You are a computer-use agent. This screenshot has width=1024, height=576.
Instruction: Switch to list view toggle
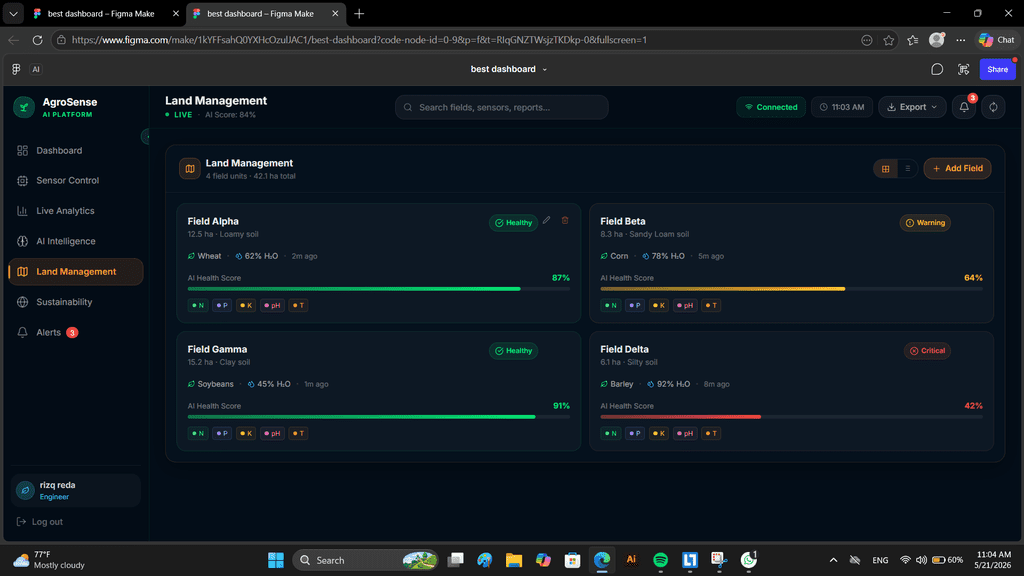coord(907,168)
